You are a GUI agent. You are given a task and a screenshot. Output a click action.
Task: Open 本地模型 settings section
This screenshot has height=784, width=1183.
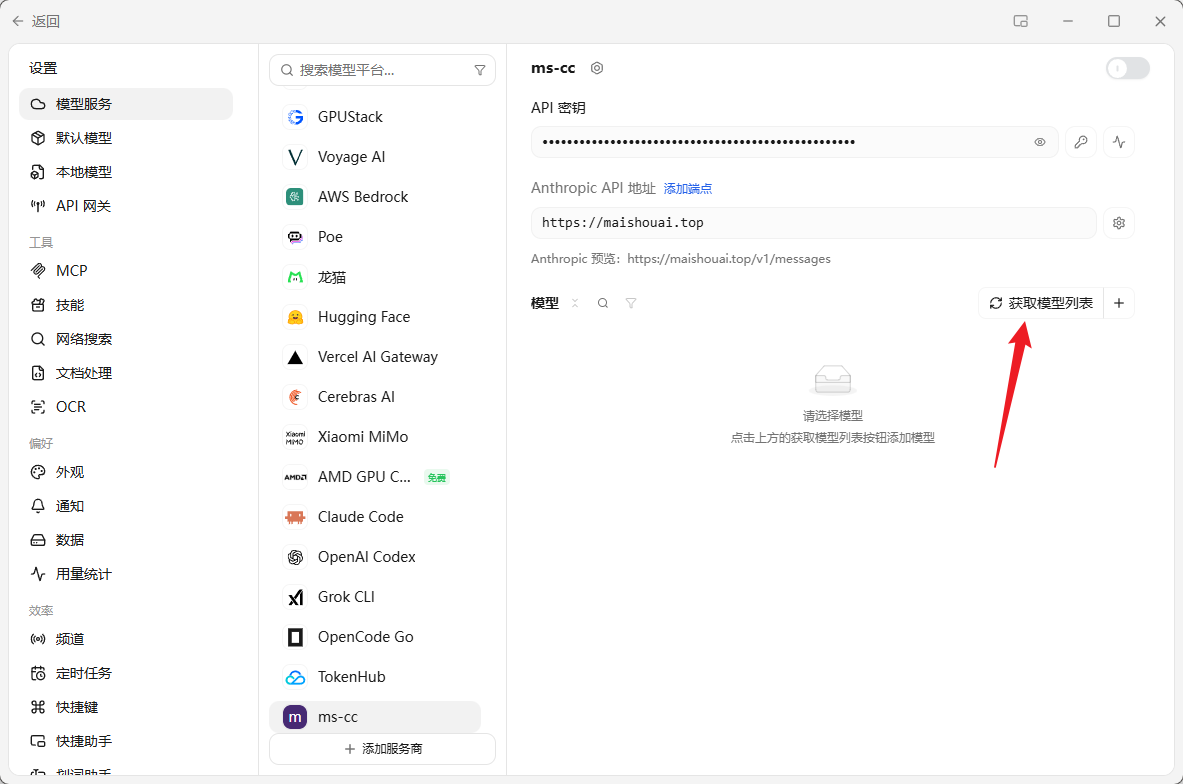[x=126, y=172]
